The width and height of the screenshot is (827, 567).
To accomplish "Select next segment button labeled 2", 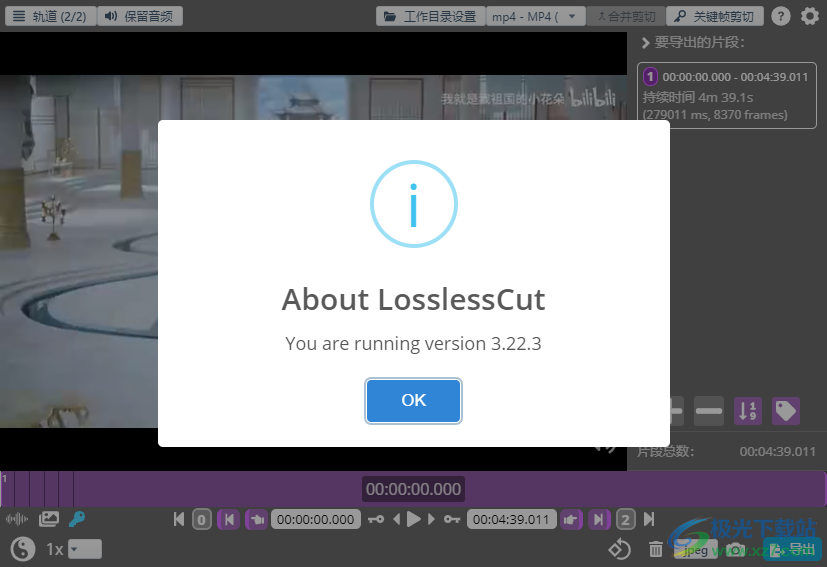I will [626, 520].
